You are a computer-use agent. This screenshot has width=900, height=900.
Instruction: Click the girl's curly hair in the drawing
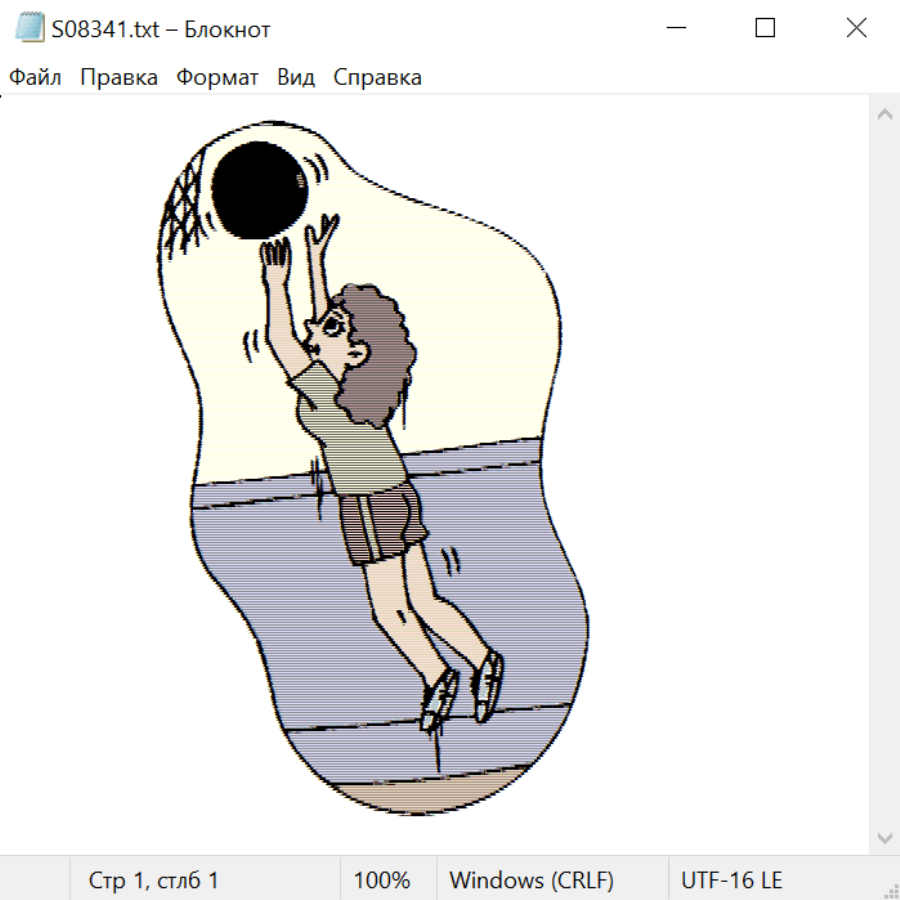point(380,350)
